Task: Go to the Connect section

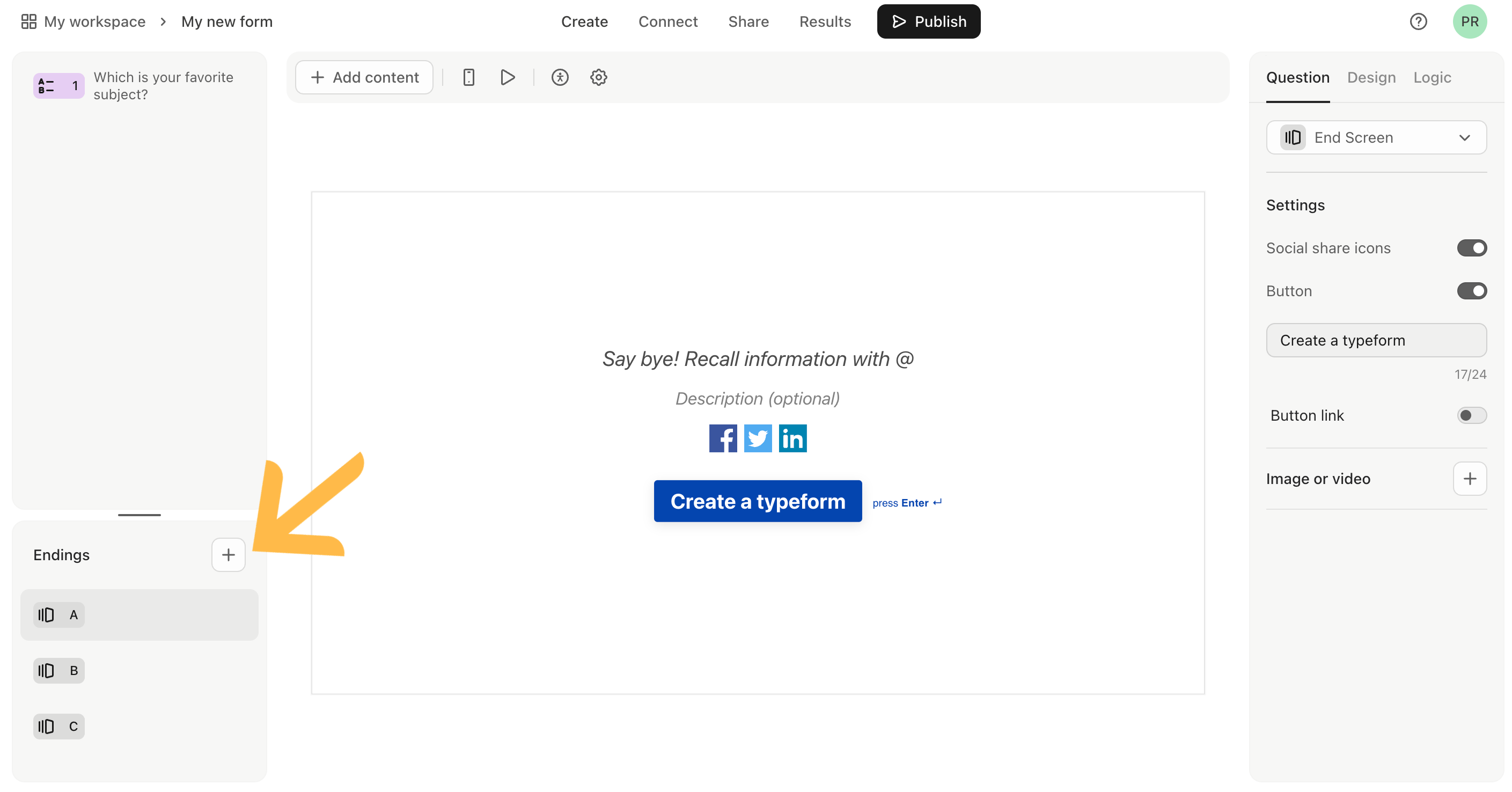Action: (x=667, y=21)
